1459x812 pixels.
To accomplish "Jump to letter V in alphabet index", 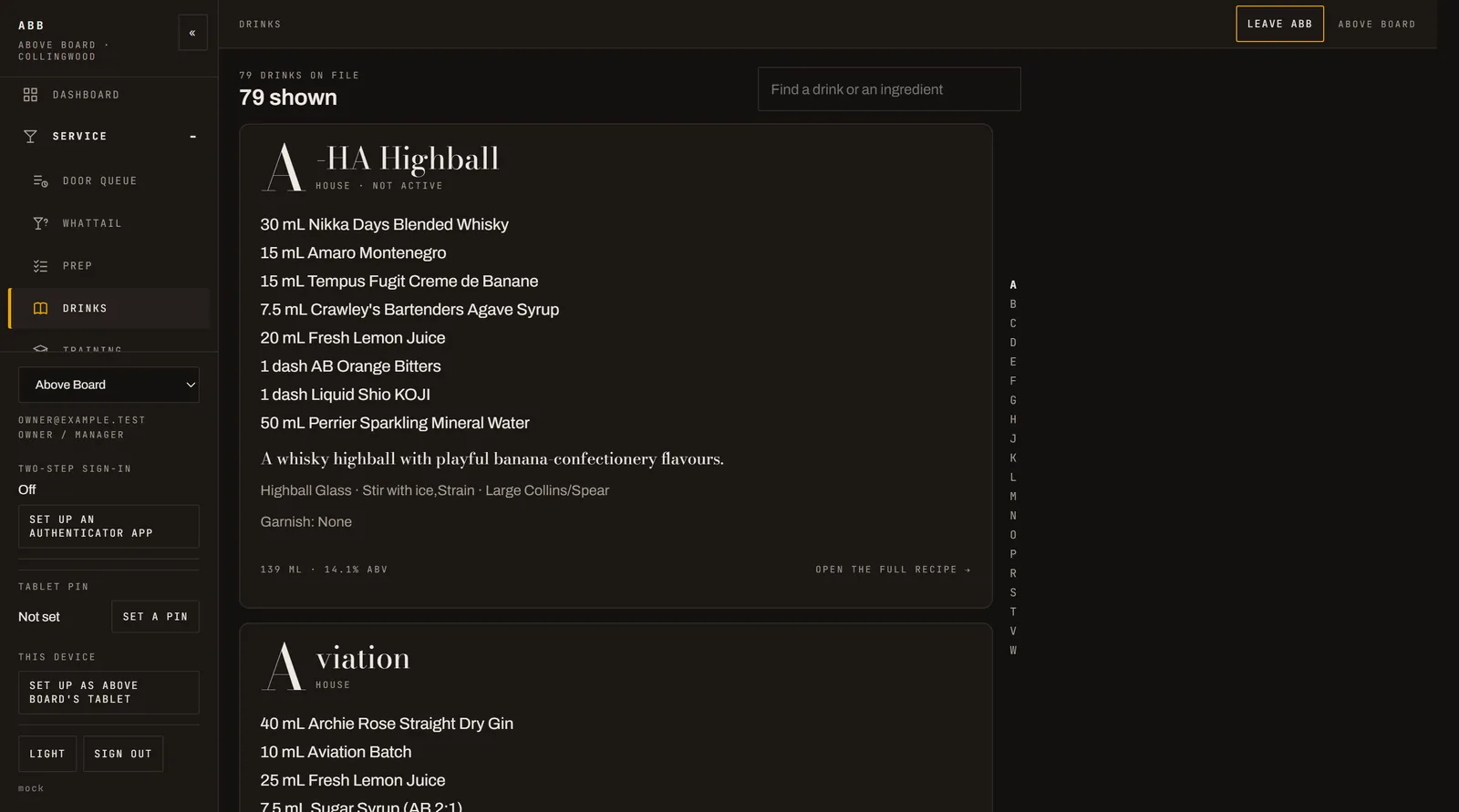I will [x=1013, y=632].
